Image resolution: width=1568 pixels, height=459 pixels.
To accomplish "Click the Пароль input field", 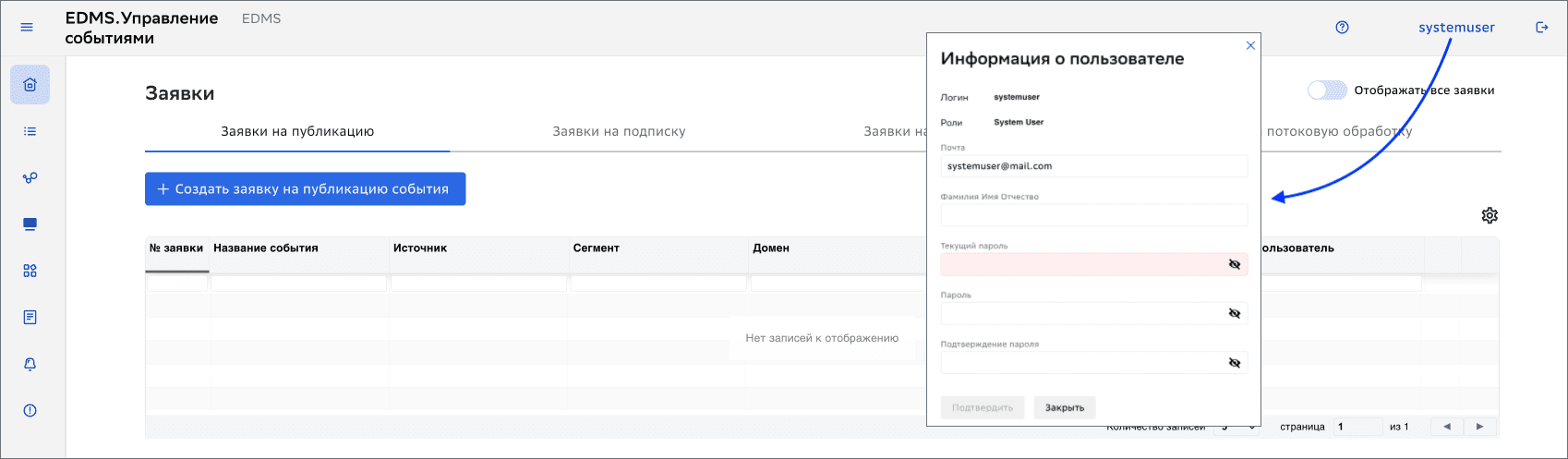I will point(1094,314).
